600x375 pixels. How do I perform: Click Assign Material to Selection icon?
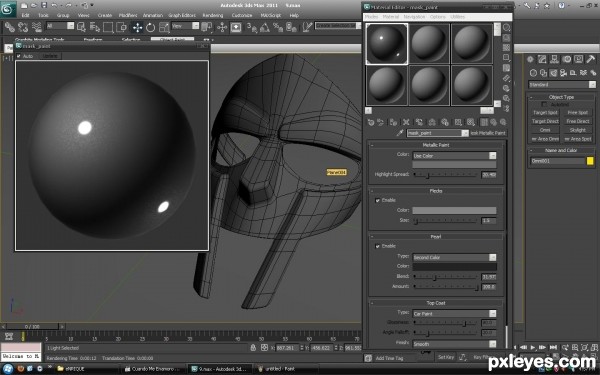point(393,122)
